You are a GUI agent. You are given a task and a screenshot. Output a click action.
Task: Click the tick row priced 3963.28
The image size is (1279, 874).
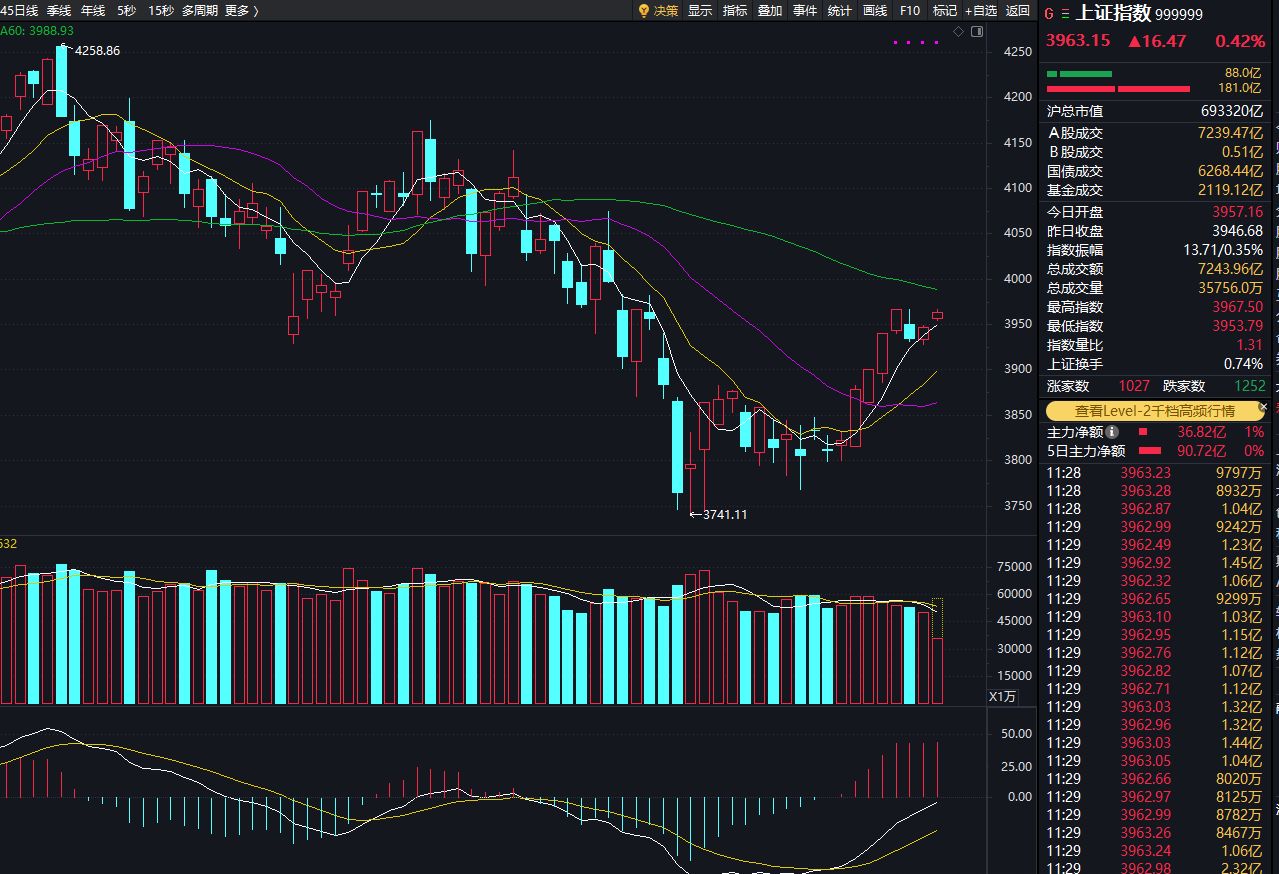pos(1154,491)
